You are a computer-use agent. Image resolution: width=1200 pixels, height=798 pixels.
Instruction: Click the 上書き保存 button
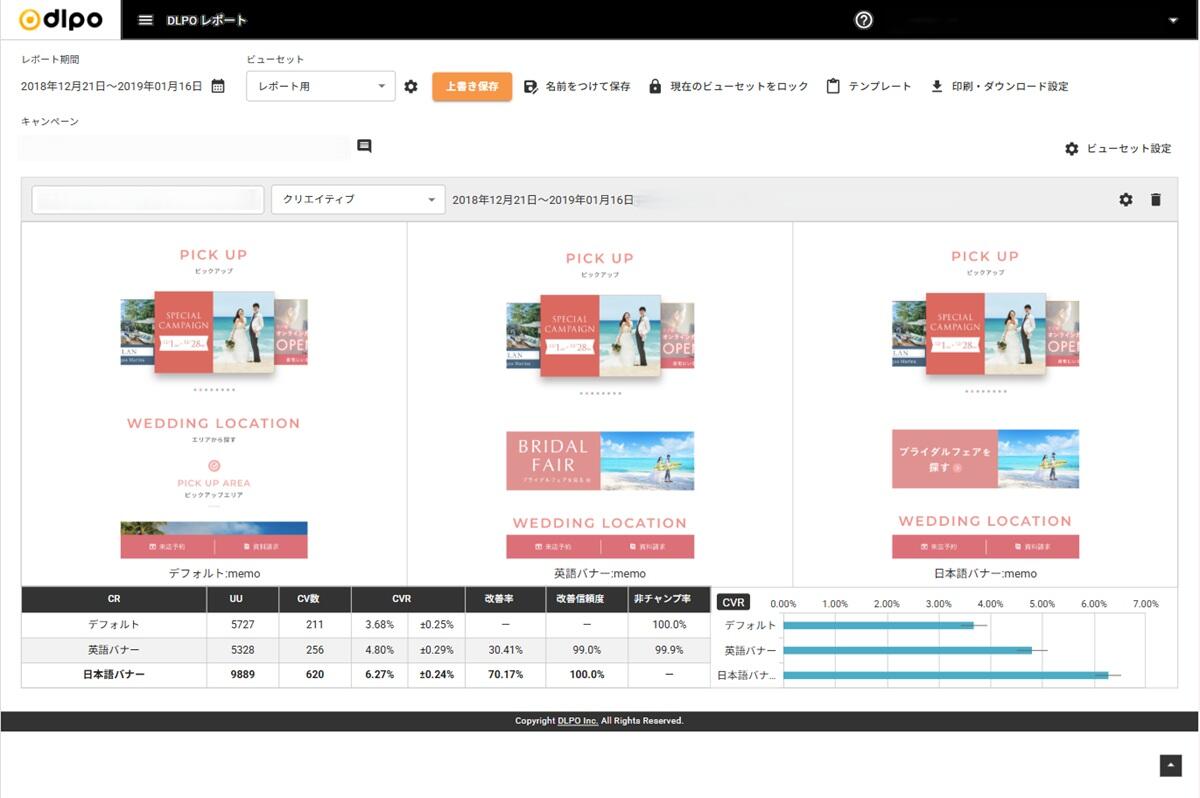(x=472, y=87)
